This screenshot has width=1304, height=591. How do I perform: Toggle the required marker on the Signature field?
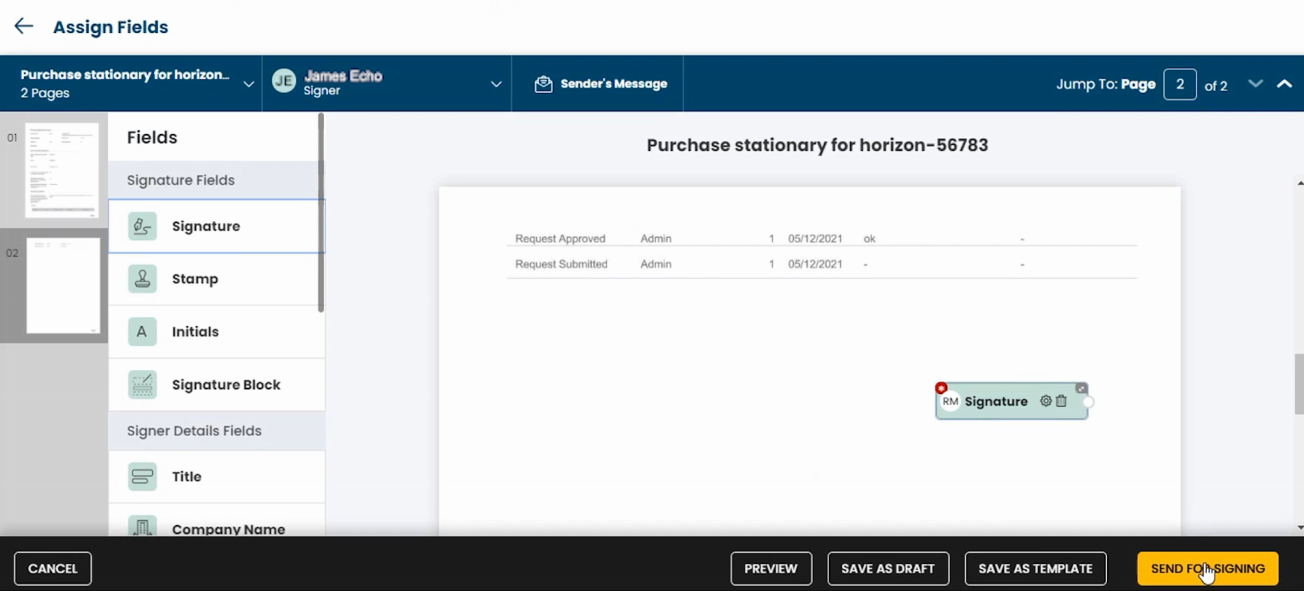pos(941,387)
